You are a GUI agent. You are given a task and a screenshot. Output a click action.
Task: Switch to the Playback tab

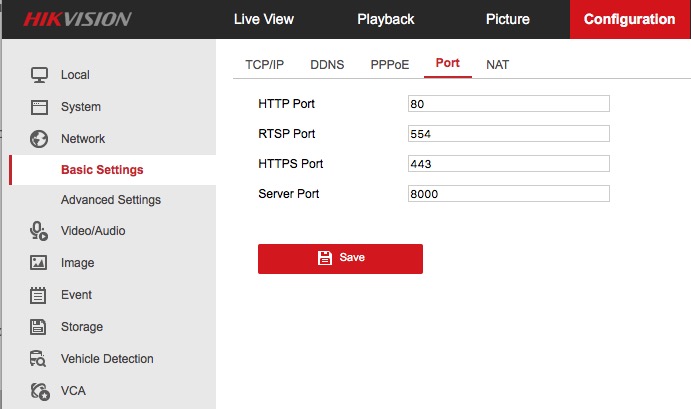coord(385,20)
